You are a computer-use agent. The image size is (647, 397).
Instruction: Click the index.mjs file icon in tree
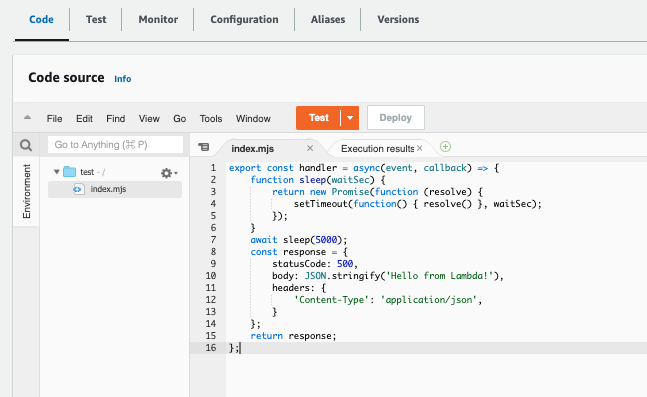click(78, 189)
